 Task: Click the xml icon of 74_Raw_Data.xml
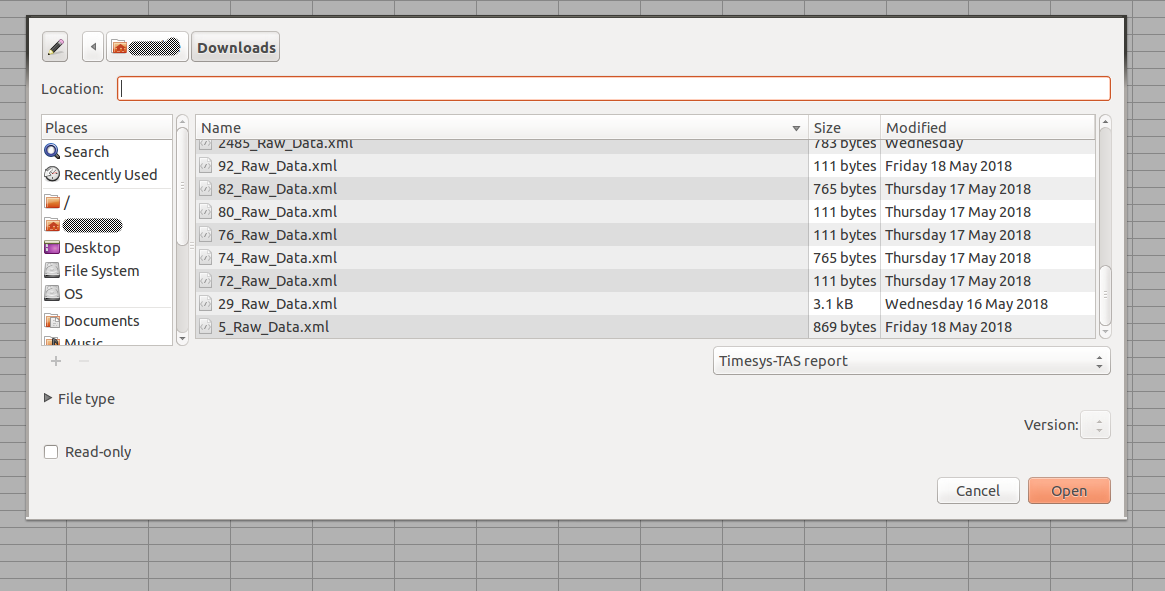click(x=206, y=258)
